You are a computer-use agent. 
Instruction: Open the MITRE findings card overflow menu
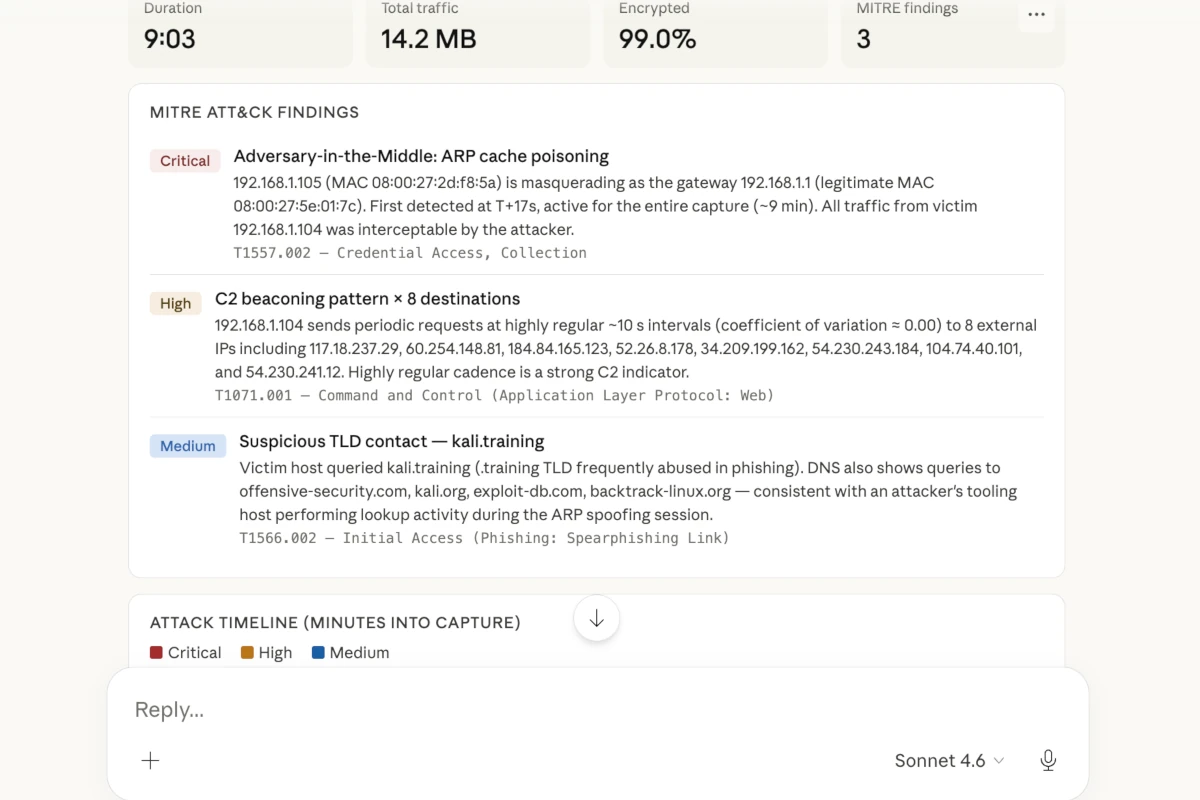click(1036, 15)
